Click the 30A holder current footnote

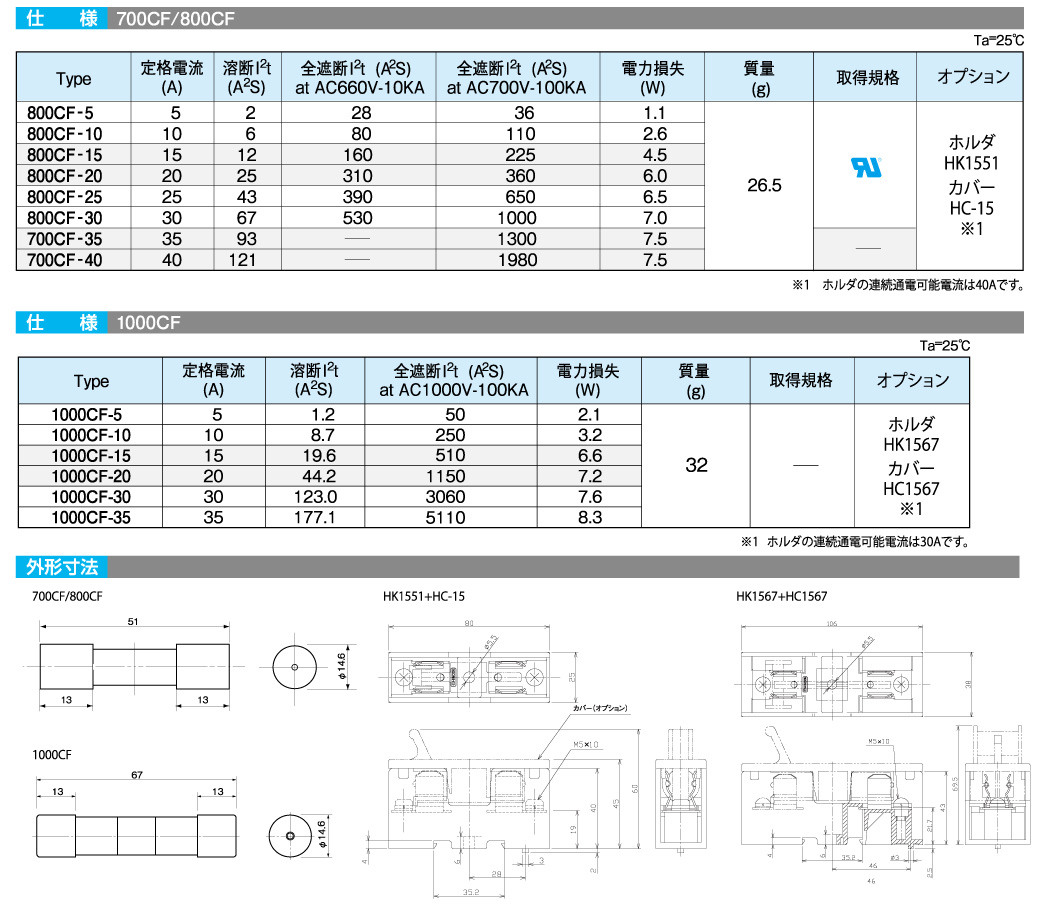(x=855, y=542)
